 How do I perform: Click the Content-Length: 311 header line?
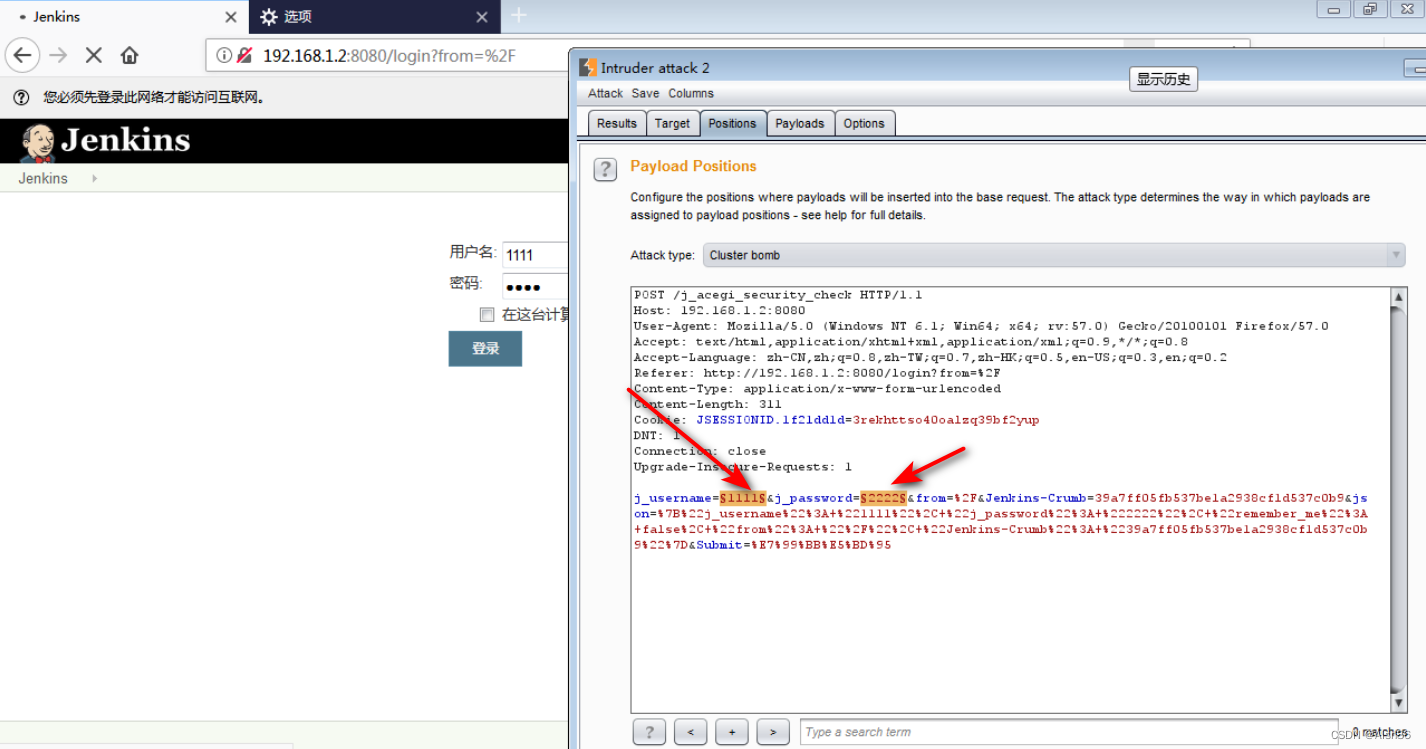point(708,404)
